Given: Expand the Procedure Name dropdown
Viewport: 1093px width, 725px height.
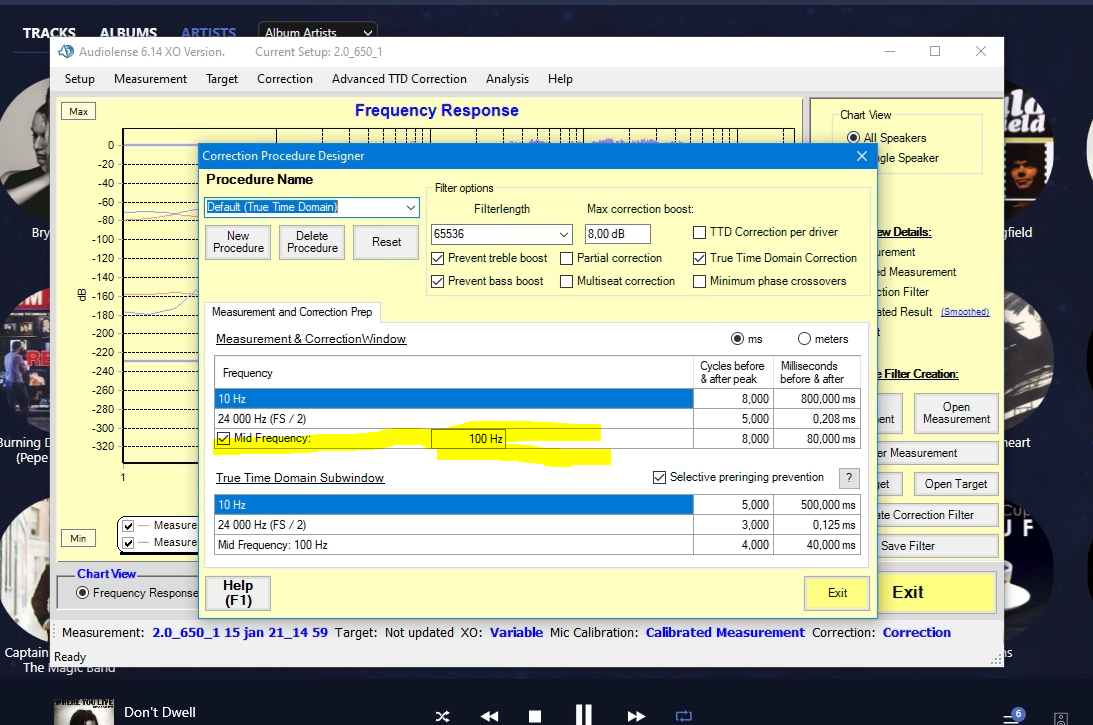Looking at the screenshot, I should tap(411, 207).
